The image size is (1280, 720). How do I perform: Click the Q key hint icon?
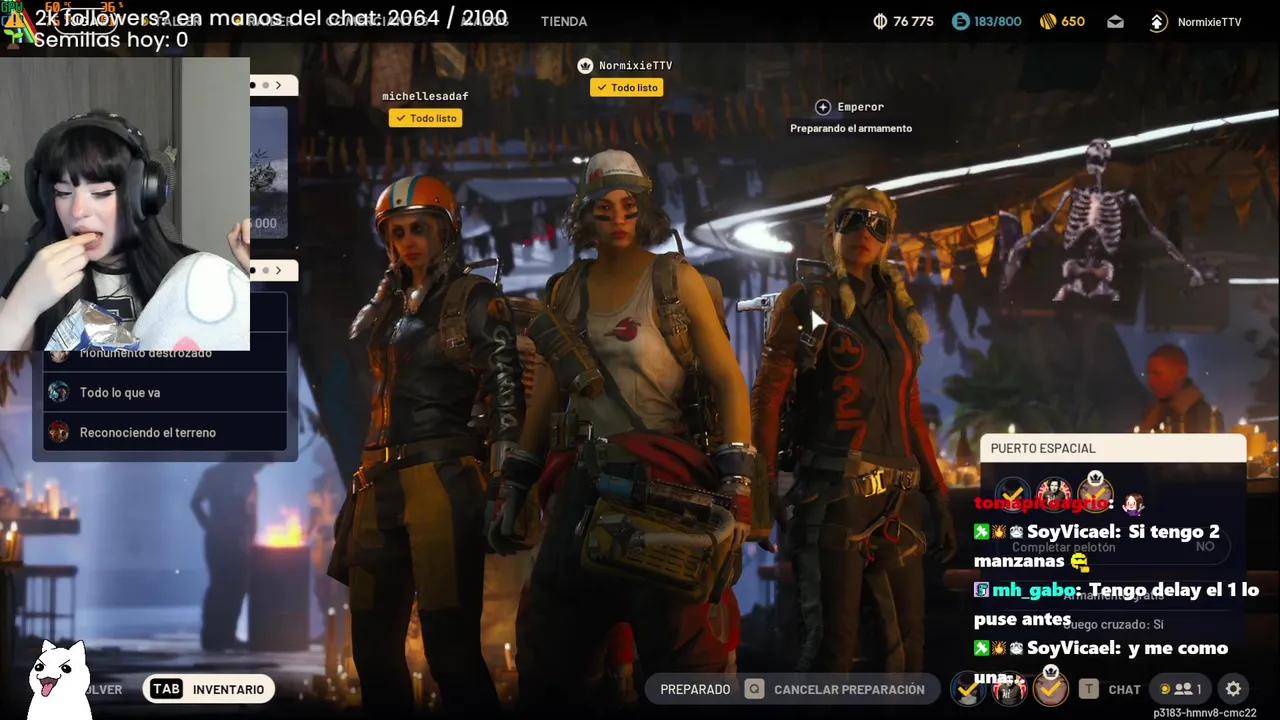[754, 690]
